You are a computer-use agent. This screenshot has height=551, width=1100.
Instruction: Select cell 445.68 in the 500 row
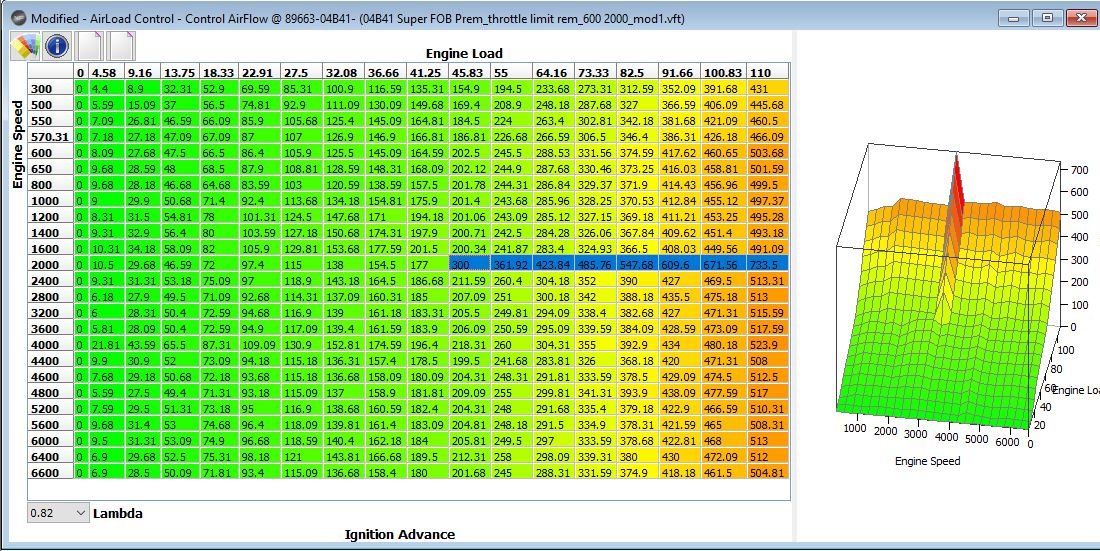768,105
